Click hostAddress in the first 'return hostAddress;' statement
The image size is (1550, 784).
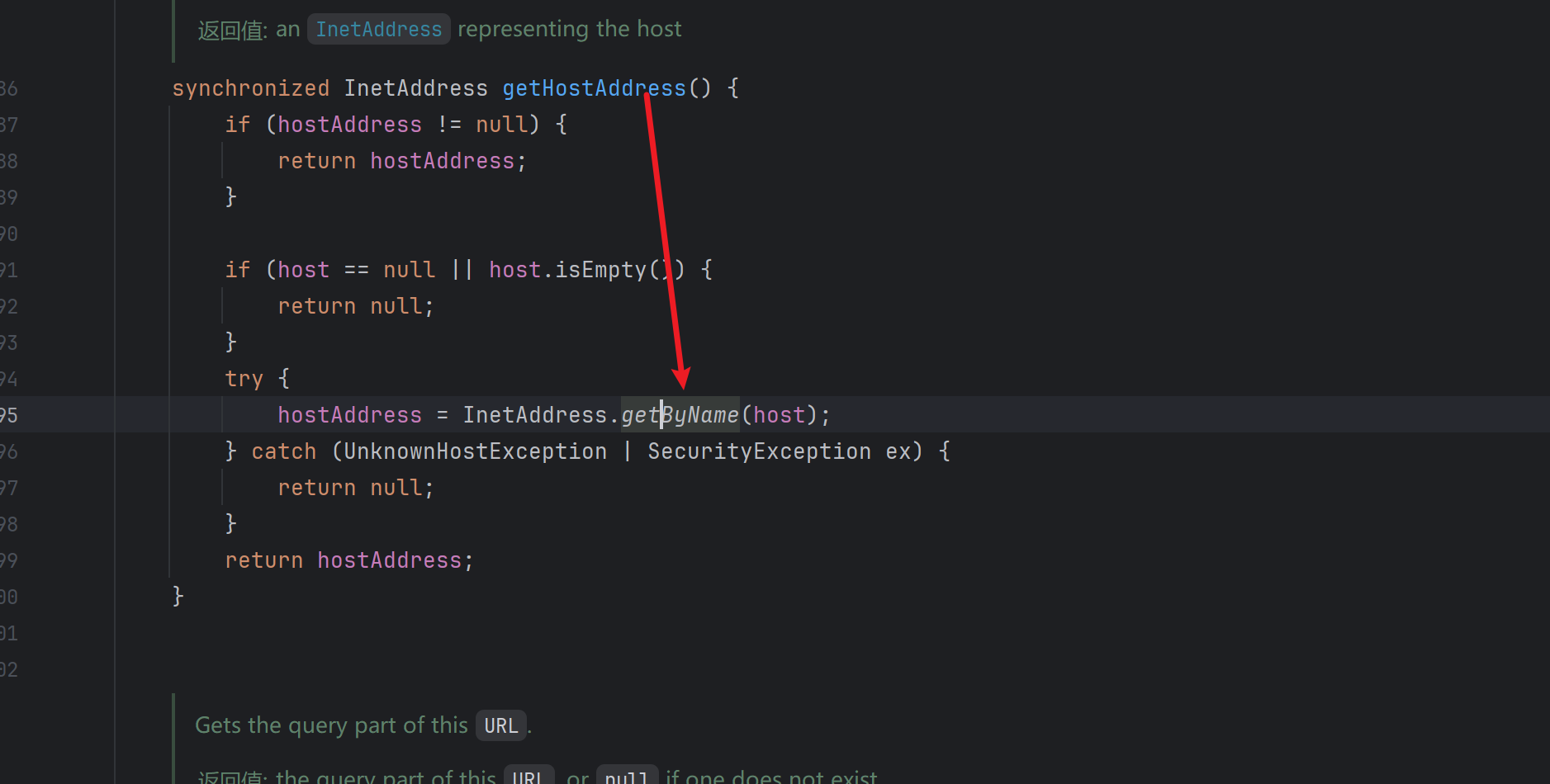pyautogui.click(x=443, y=161)
